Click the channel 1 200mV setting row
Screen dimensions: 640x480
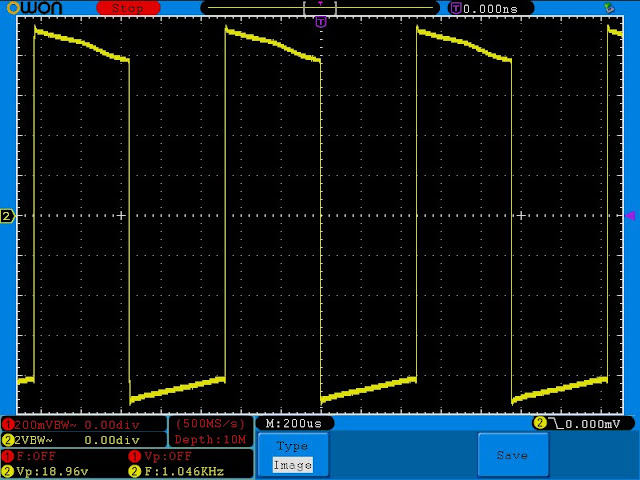pos(84,424)
